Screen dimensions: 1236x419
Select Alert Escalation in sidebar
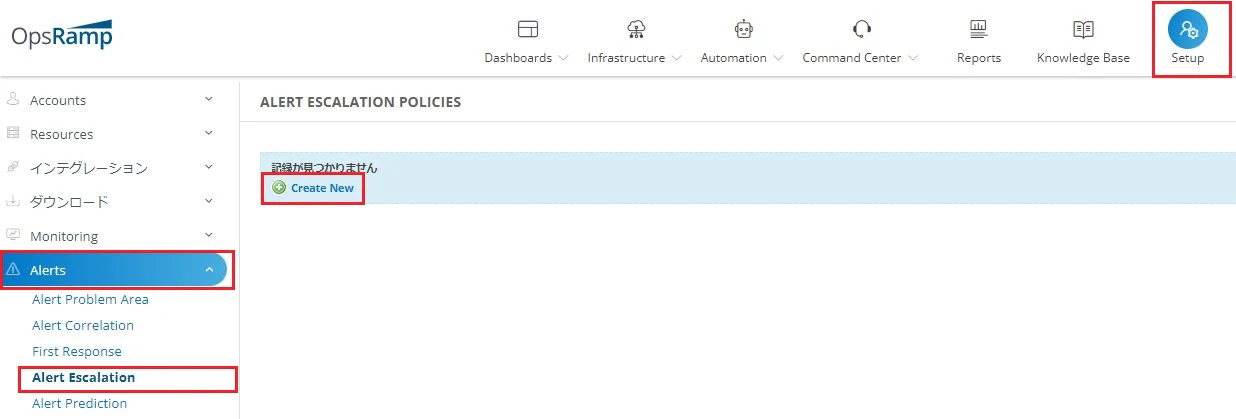pos(84,377)
